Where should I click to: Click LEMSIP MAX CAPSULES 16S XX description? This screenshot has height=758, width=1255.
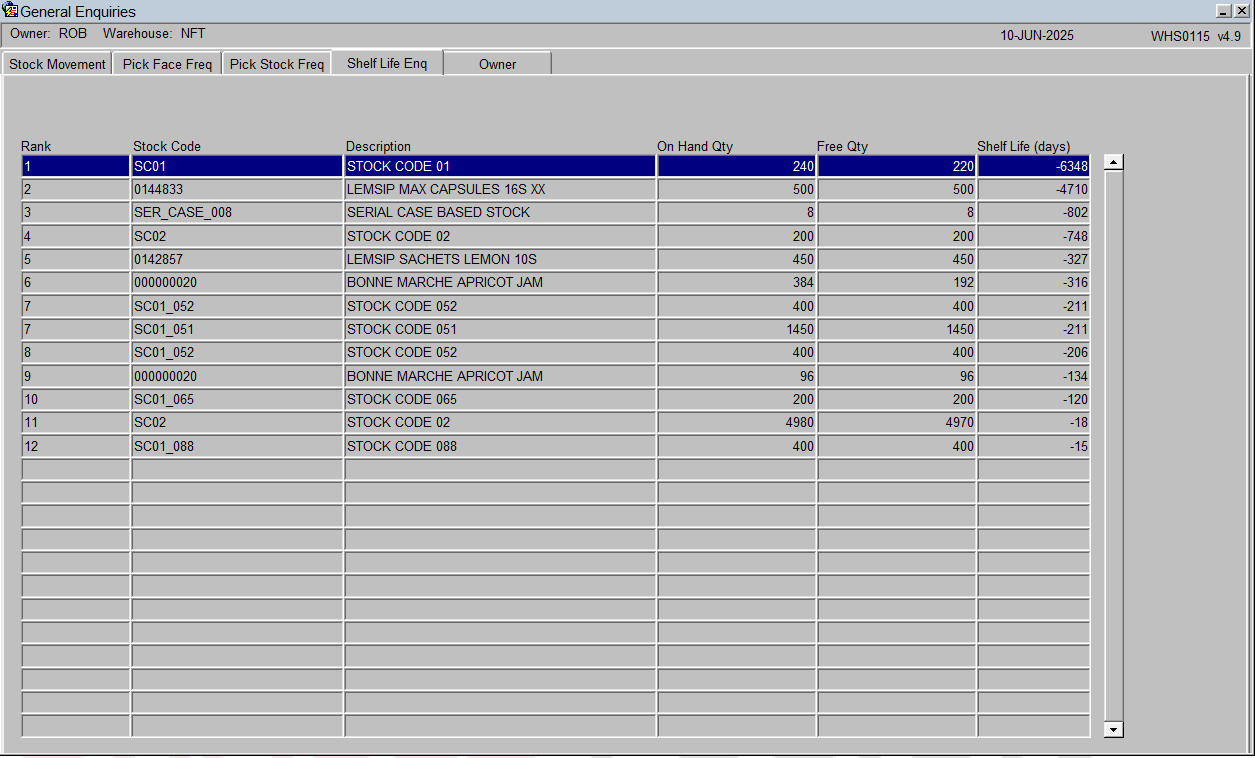[x=500, y=189]
